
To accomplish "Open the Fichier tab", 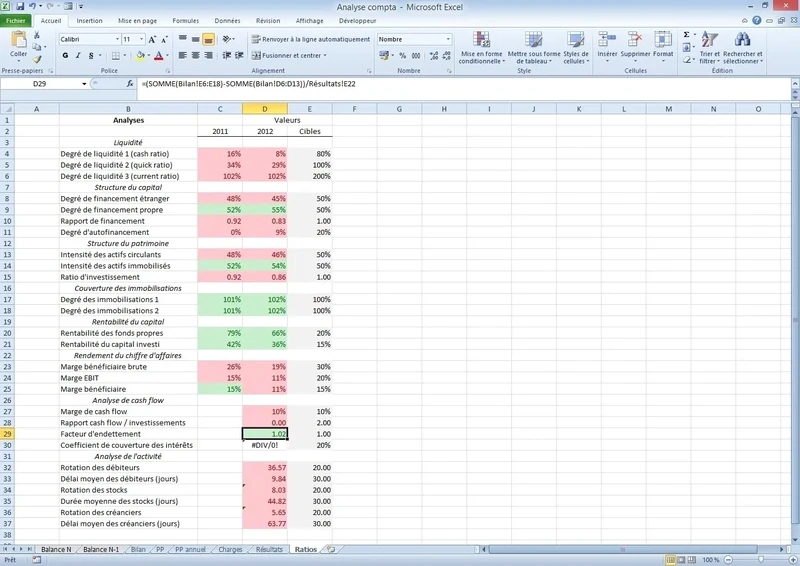I will [16, 21].
